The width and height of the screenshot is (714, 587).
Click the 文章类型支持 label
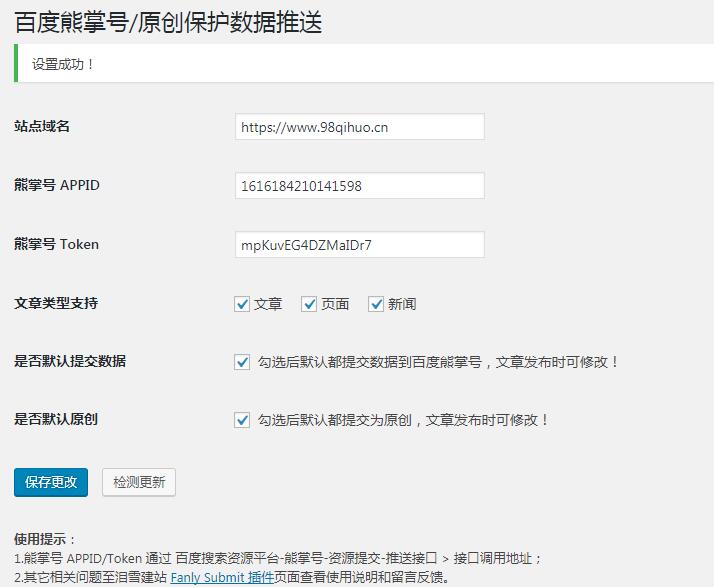coord(56,303)
